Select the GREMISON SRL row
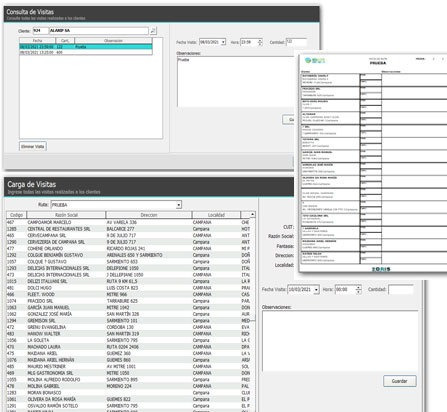 pyautogui.click(x=128, y=321)
